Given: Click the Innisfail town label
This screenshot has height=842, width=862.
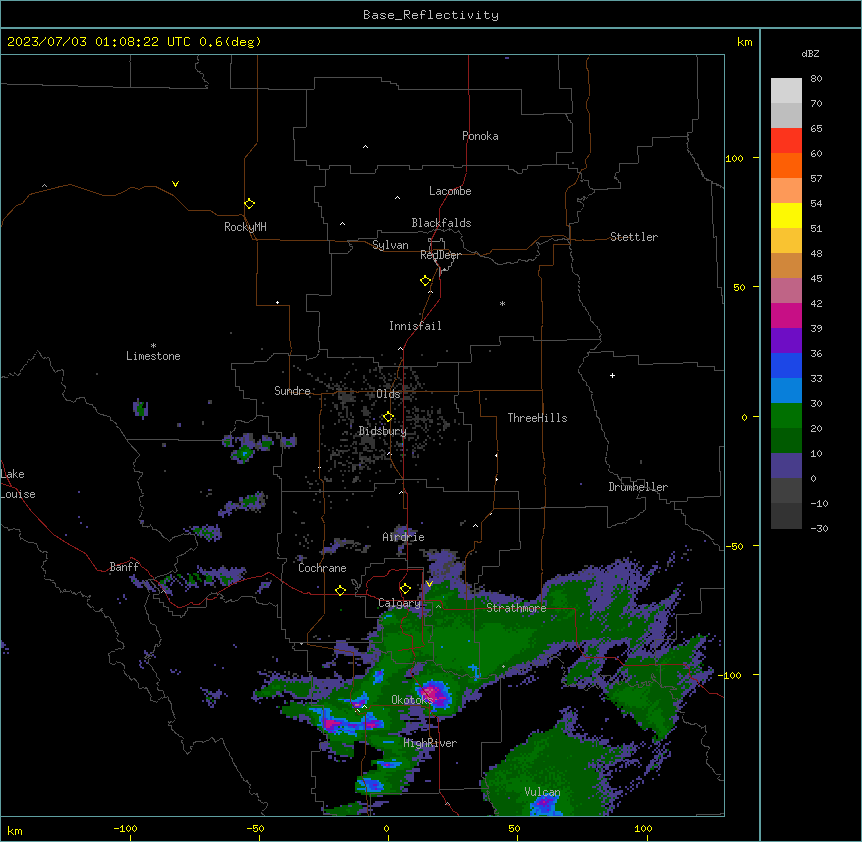Looking at the screenshot, I should 415,326.
